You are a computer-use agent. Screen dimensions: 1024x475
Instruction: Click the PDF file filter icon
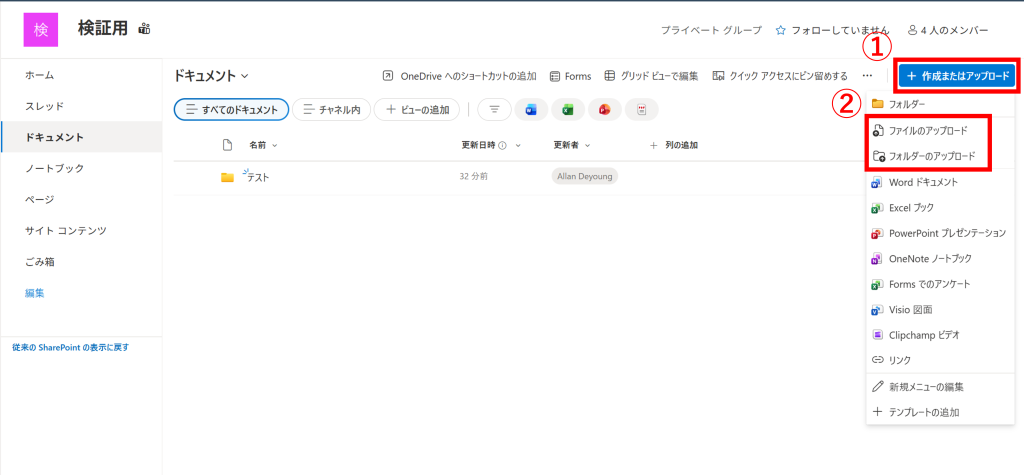click(x=641, y=110)
